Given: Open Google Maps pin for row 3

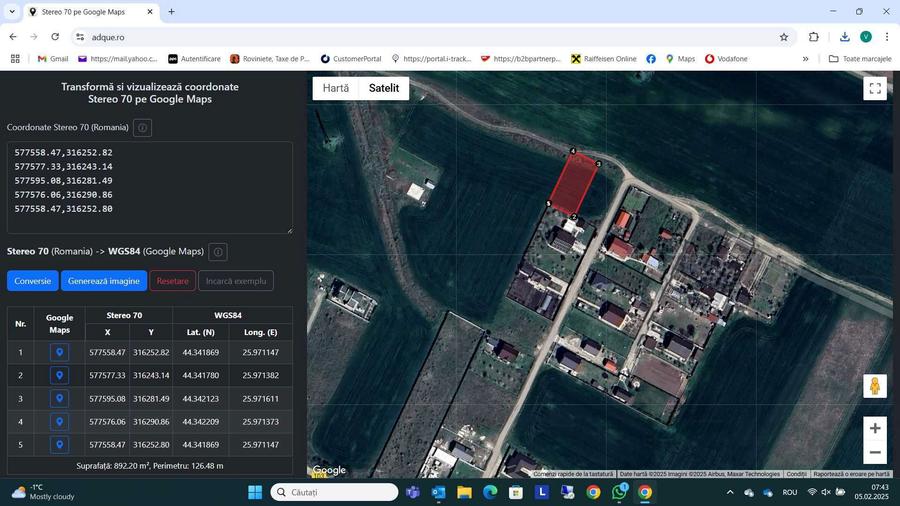Looking at the screenshot, I should pos(59,398).
